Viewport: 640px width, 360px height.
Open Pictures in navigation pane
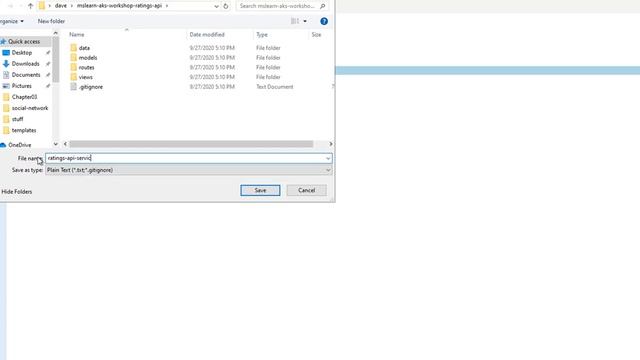pos(21,86)
